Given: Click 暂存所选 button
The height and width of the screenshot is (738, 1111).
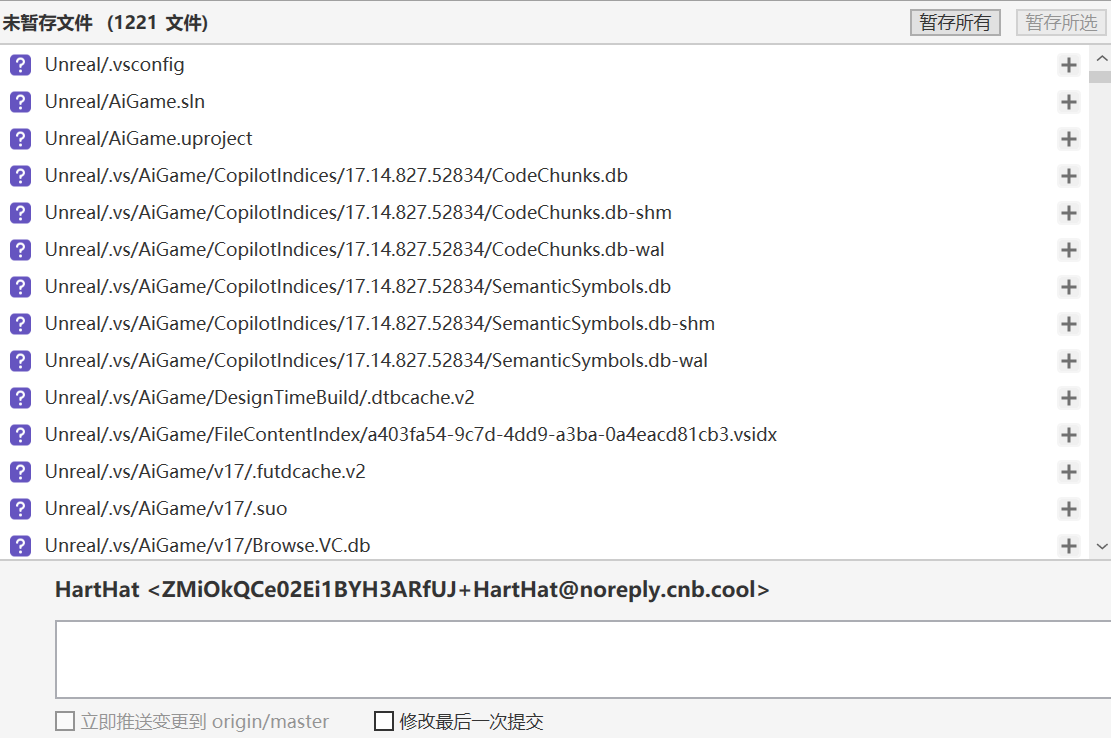Looking at the screenshot, I should tap(1061, 22).
